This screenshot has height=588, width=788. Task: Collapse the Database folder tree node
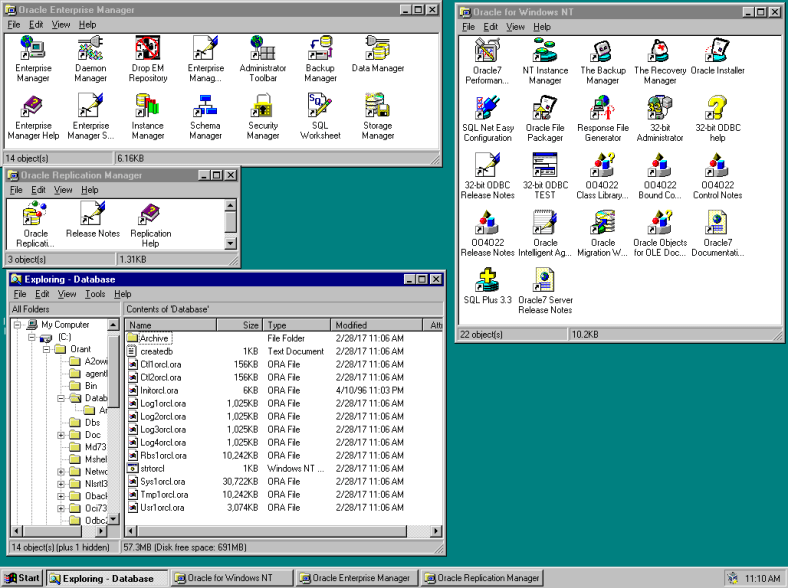click(61, 398)
